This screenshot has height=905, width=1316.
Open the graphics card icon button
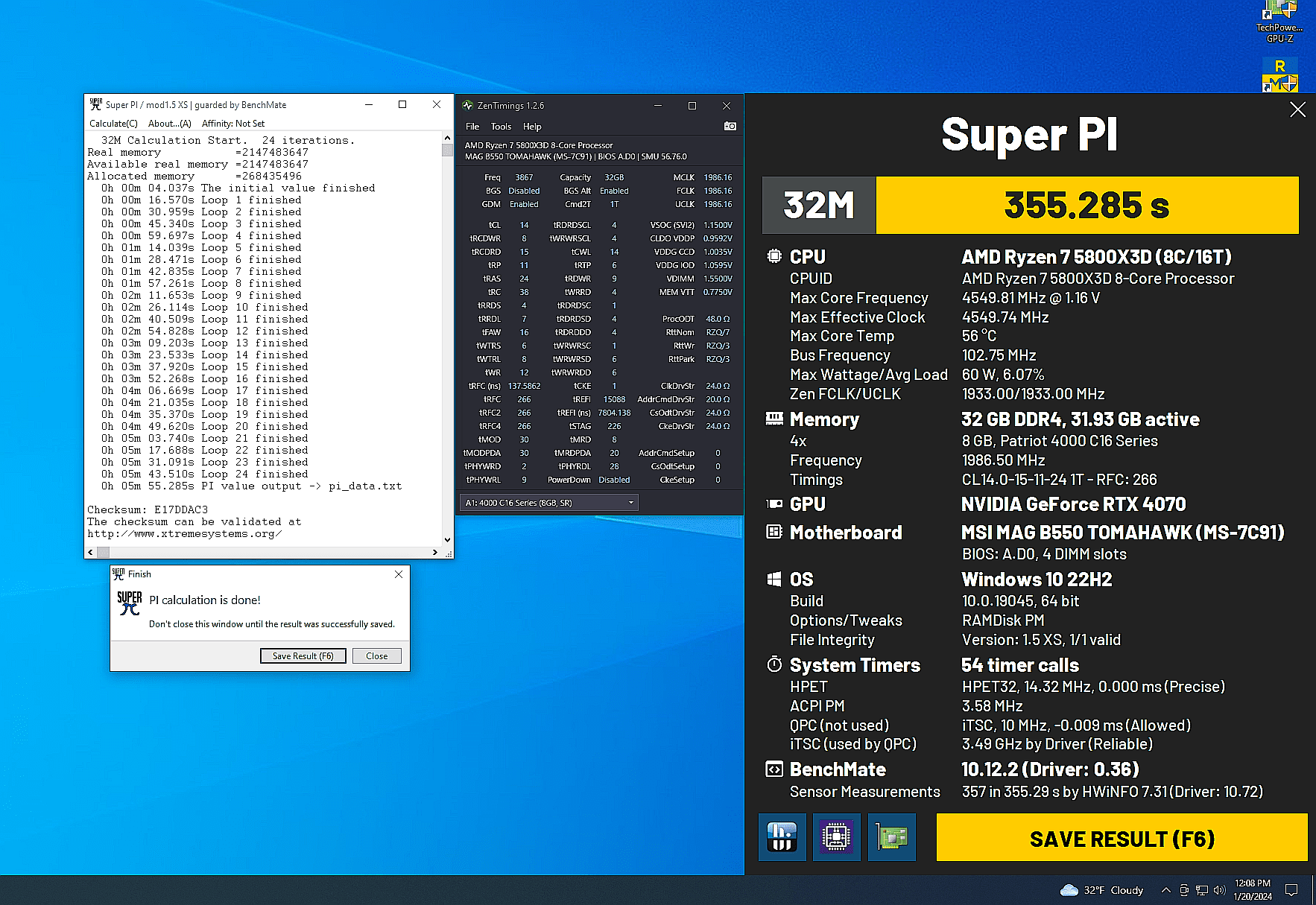[x=891, y=837]
